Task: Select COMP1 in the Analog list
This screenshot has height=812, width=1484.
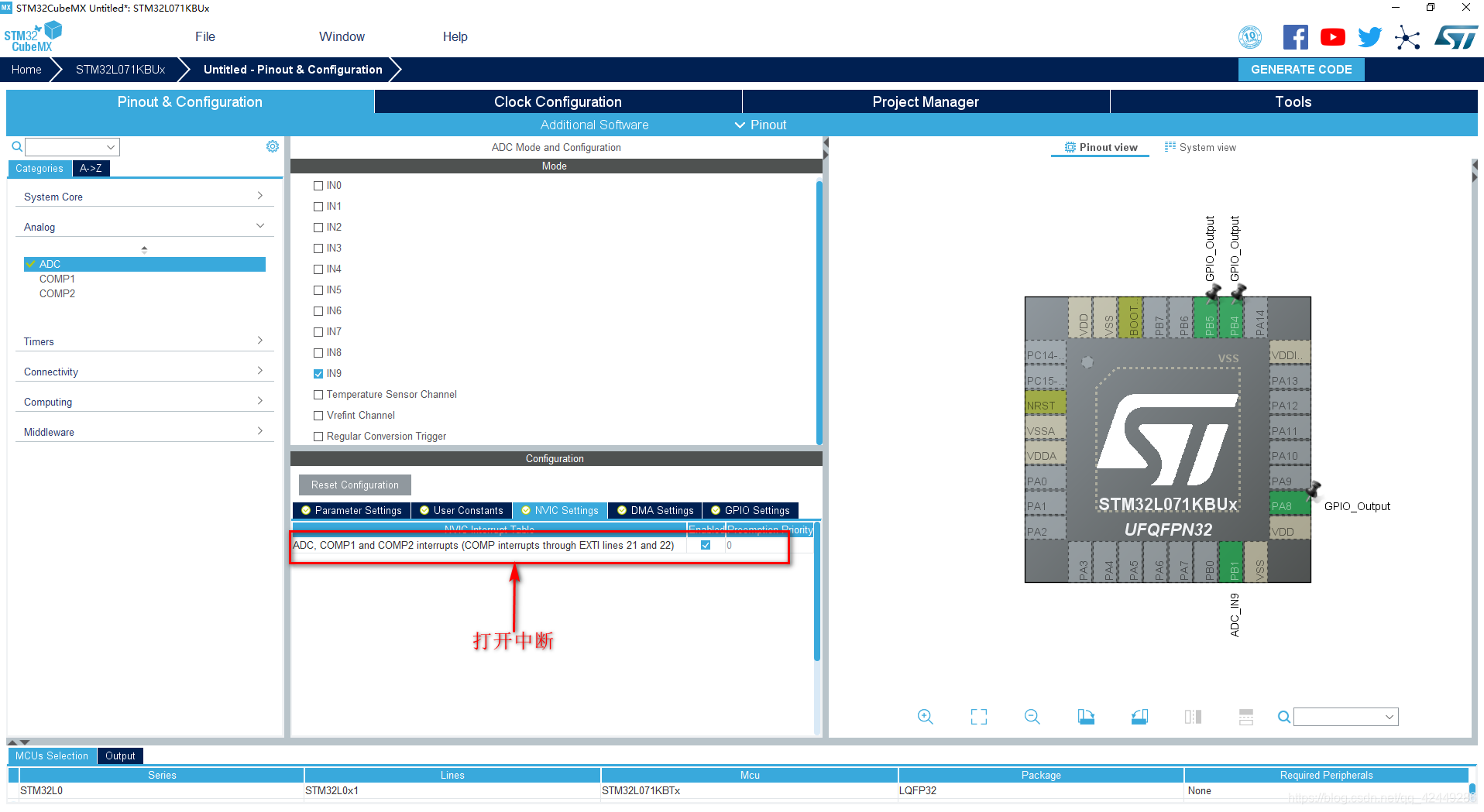Action: coord(57,279)
